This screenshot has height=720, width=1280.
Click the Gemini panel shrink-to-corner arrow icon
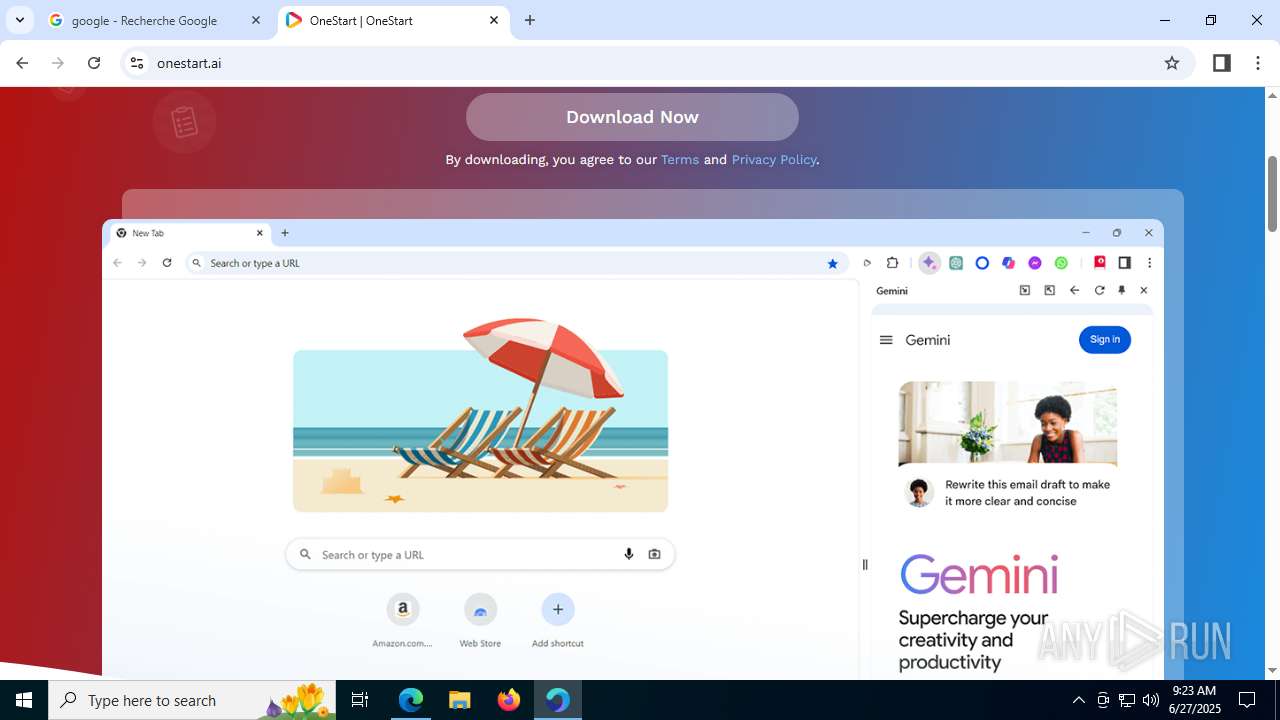[1025, 290]
